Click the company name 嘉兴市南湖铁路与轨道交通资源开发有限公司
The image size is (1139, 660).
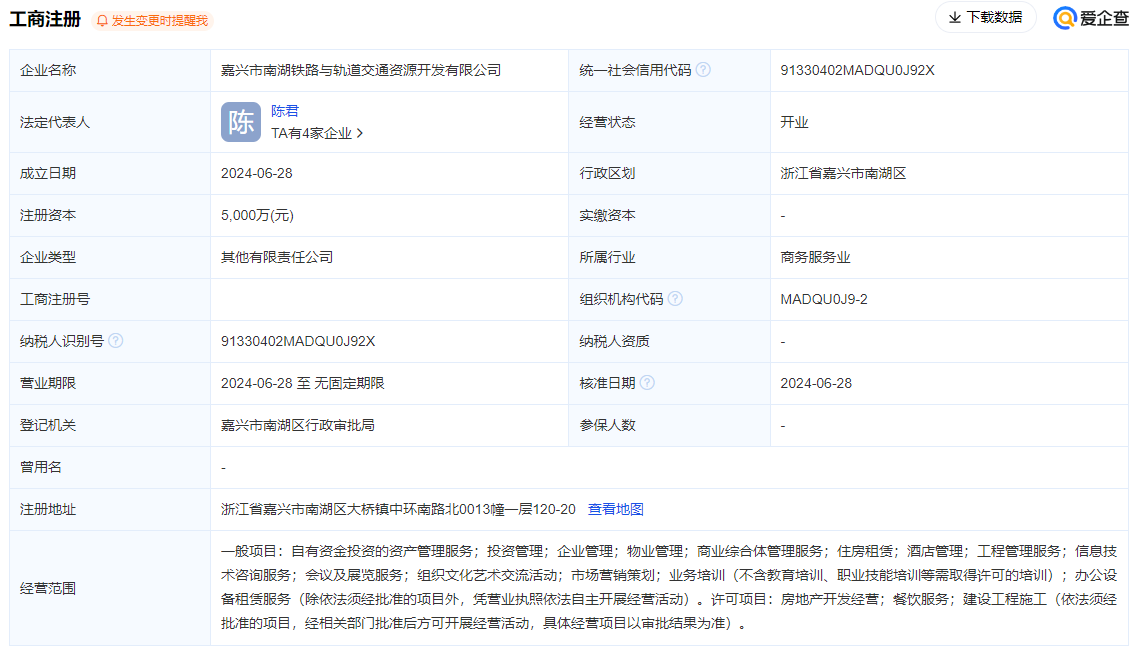coord(360,69)
